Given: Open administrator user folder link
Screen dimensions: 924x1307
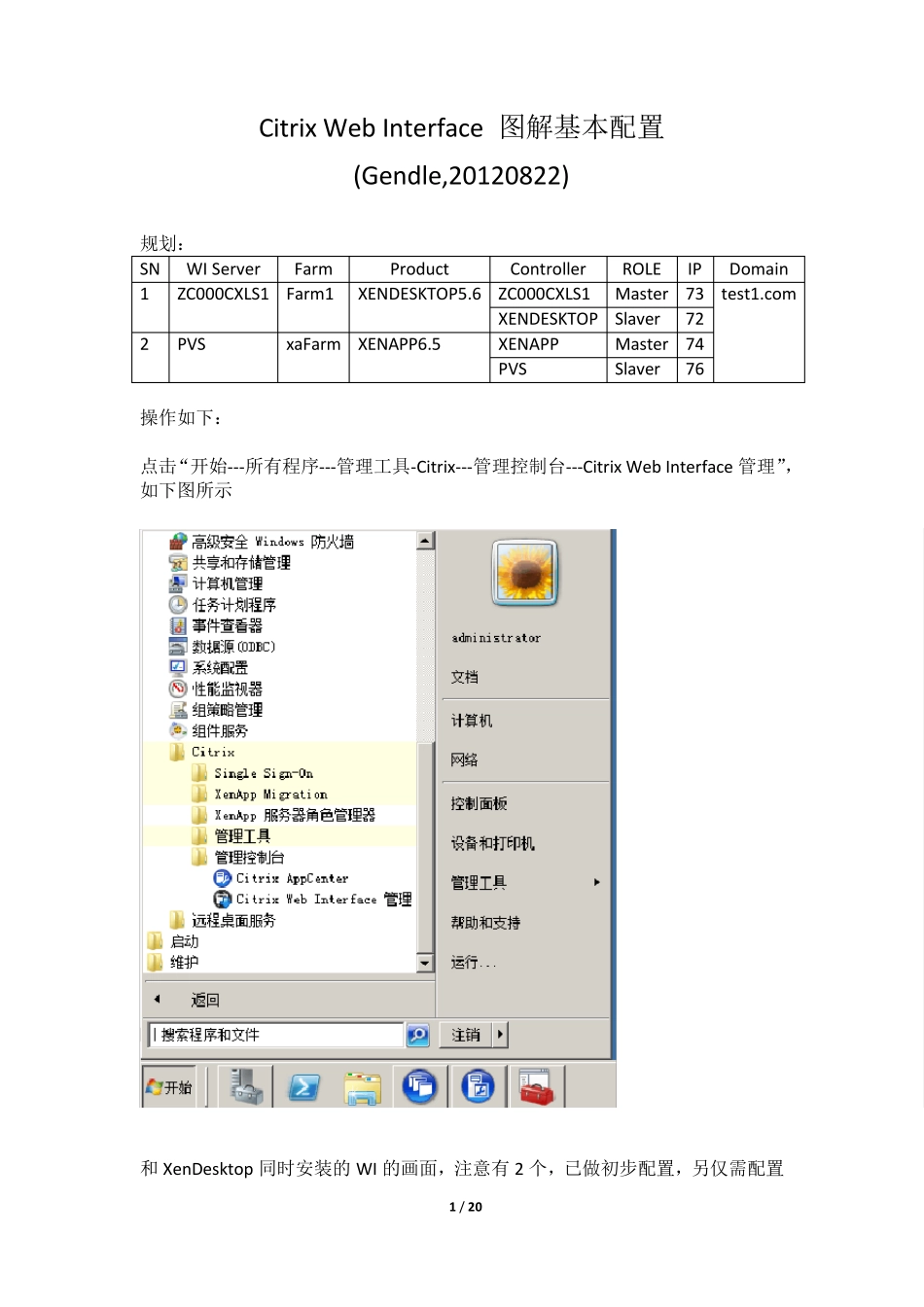Looking at the screenshot, I should (496, 638).
